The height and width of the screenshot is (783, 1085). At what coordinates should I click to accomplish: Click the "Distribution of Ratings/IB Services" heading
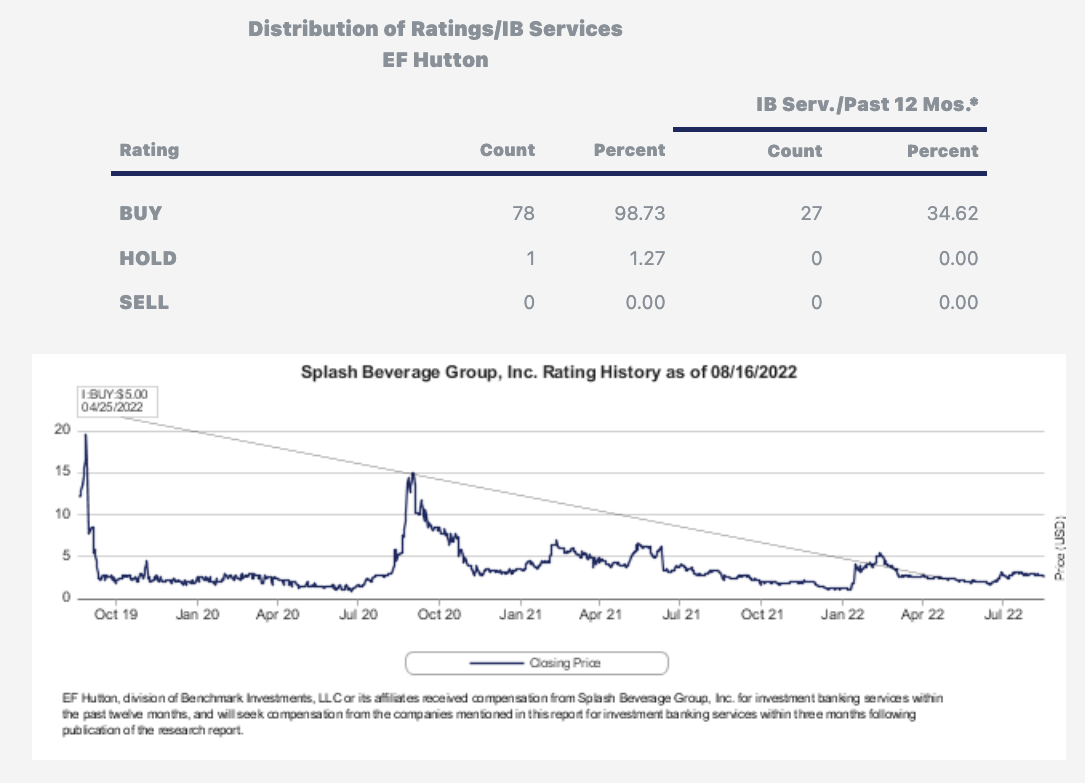[435, 29]
